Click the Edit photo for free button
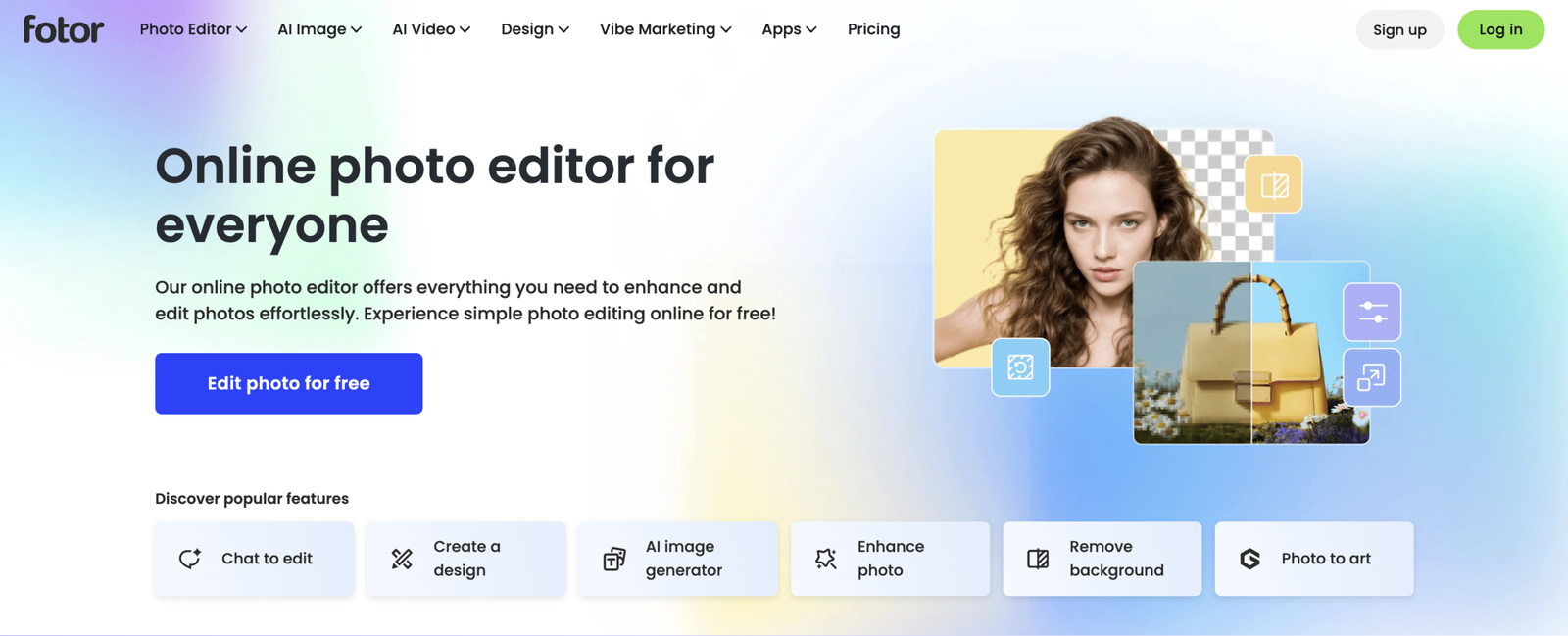 289,383
